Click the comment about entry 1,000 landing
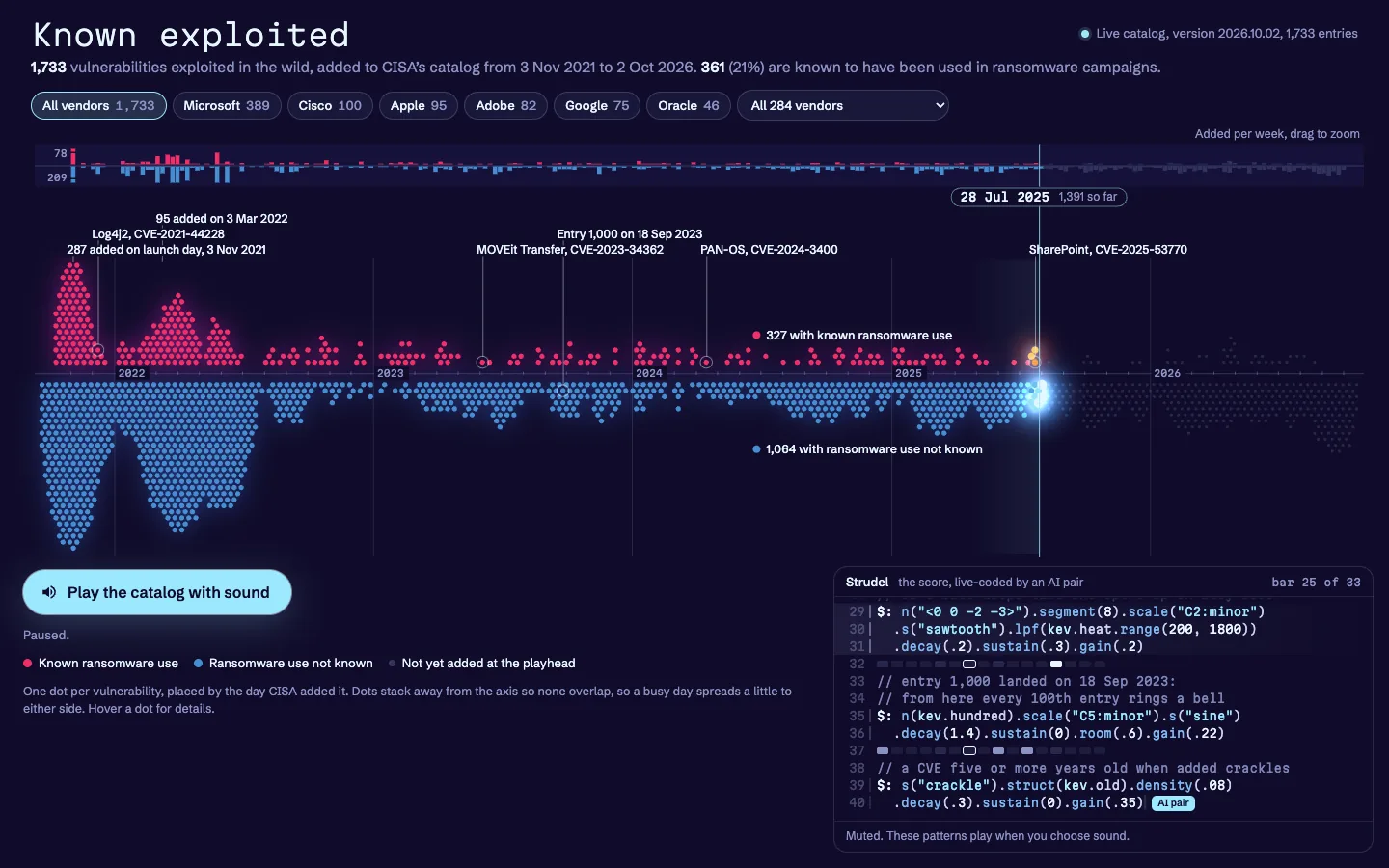This screenshot has height=868, width=1389. pyautogui.click(x=1026, y=681)
